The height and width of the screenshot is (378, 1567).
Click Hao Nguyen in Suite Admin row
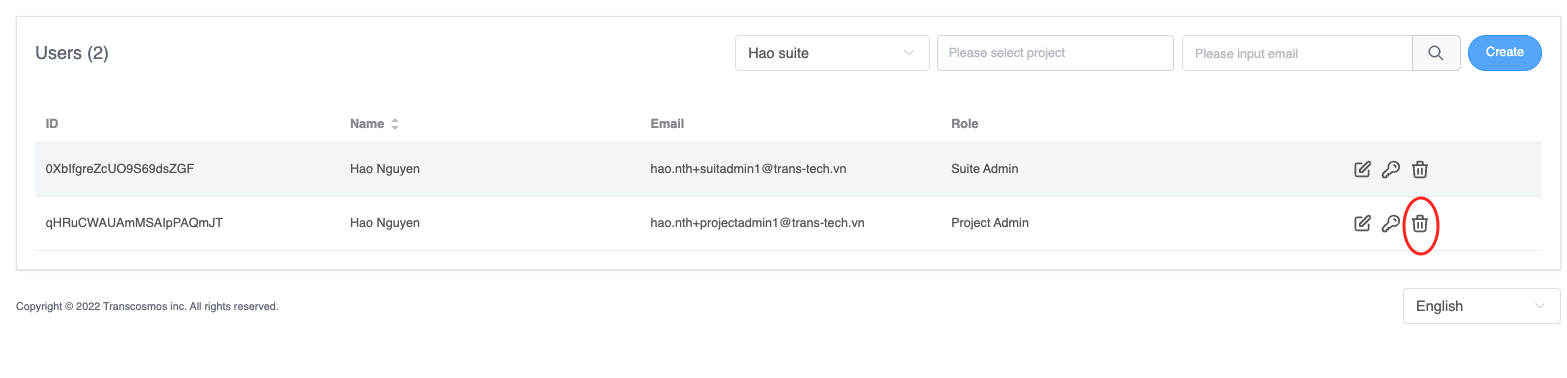coord(385,169)
